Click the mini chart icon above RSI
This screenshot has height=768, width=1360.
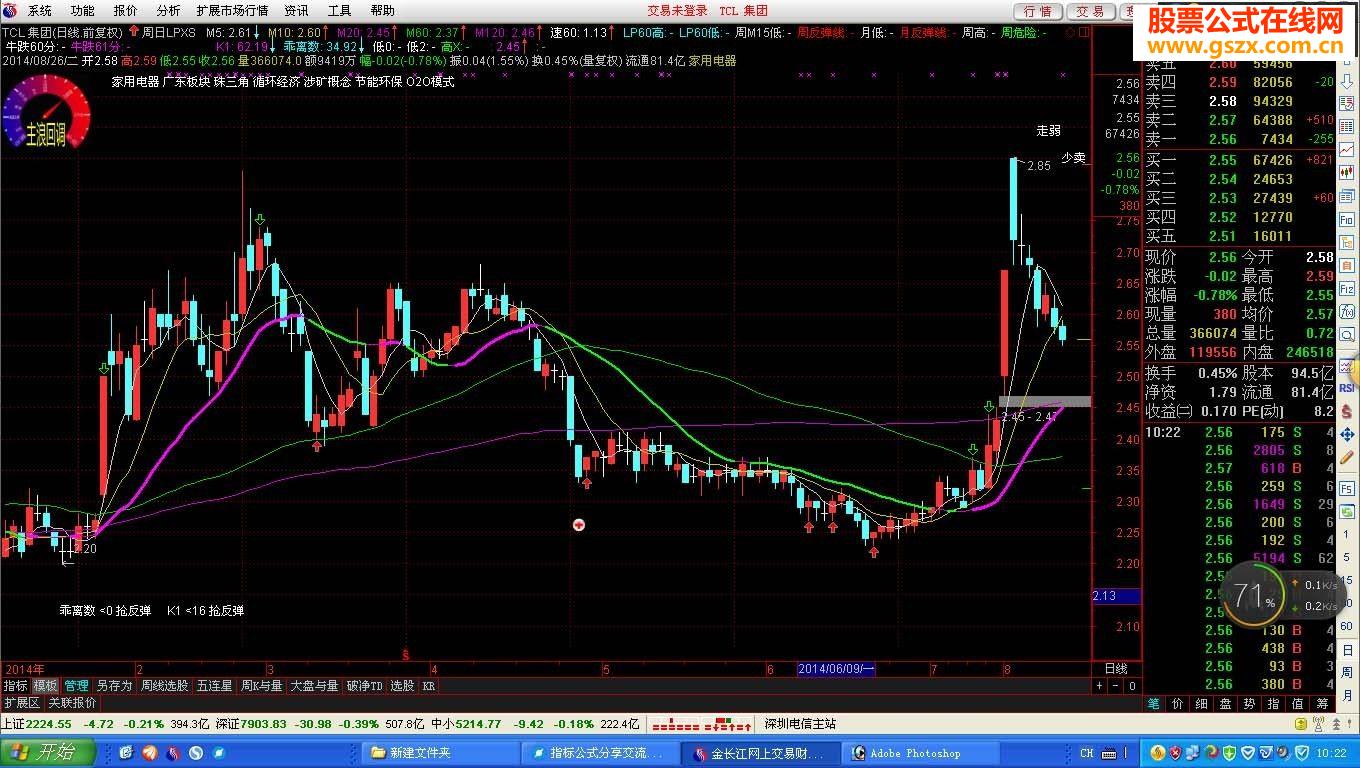tap(1346, 365)
